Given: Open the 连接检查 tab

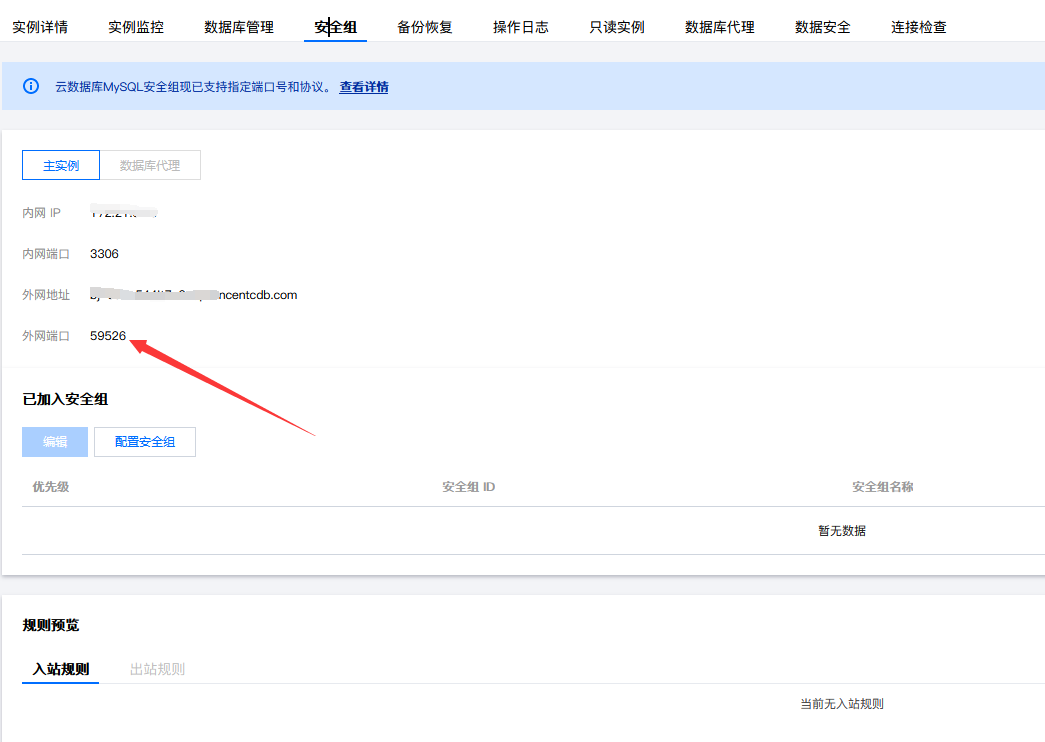Looking at the screenshot, I should (918, 27).
